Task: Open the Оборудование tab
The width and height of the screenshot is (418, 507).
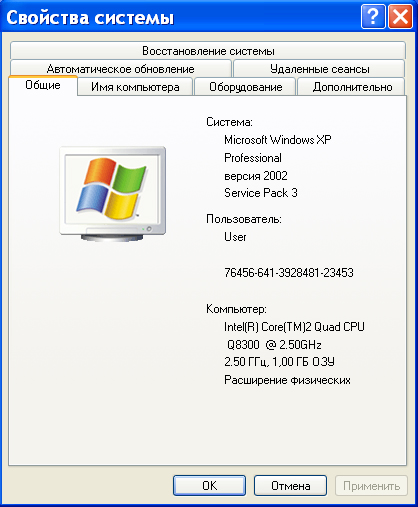Action: click(x=245, y=87)
